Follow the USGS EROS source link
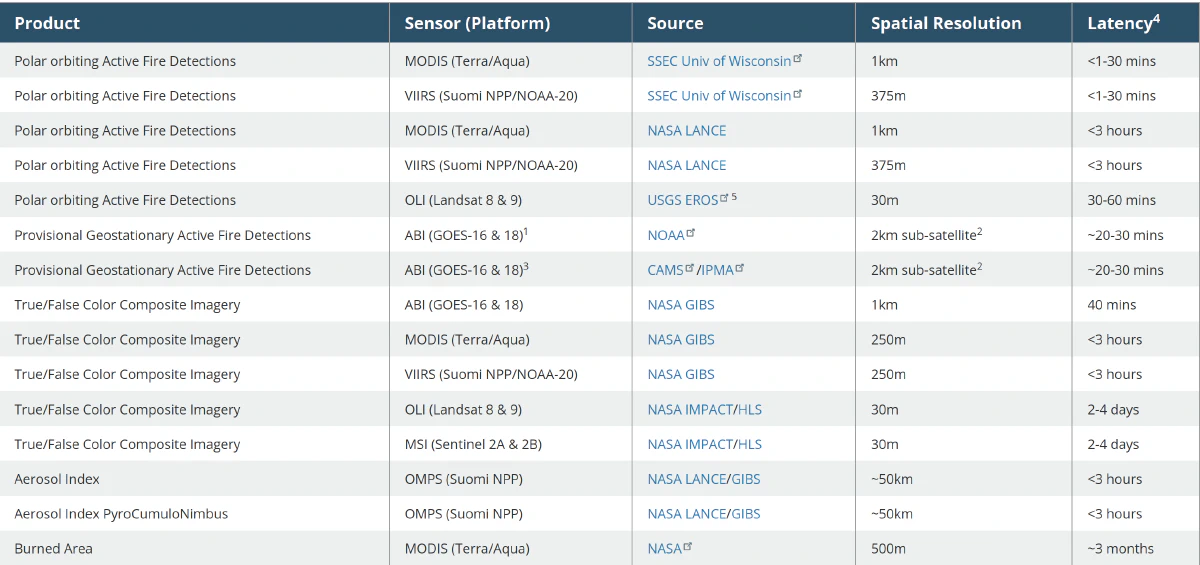Viewport: 1200px width, 565px height. click(x=682, y=200)
